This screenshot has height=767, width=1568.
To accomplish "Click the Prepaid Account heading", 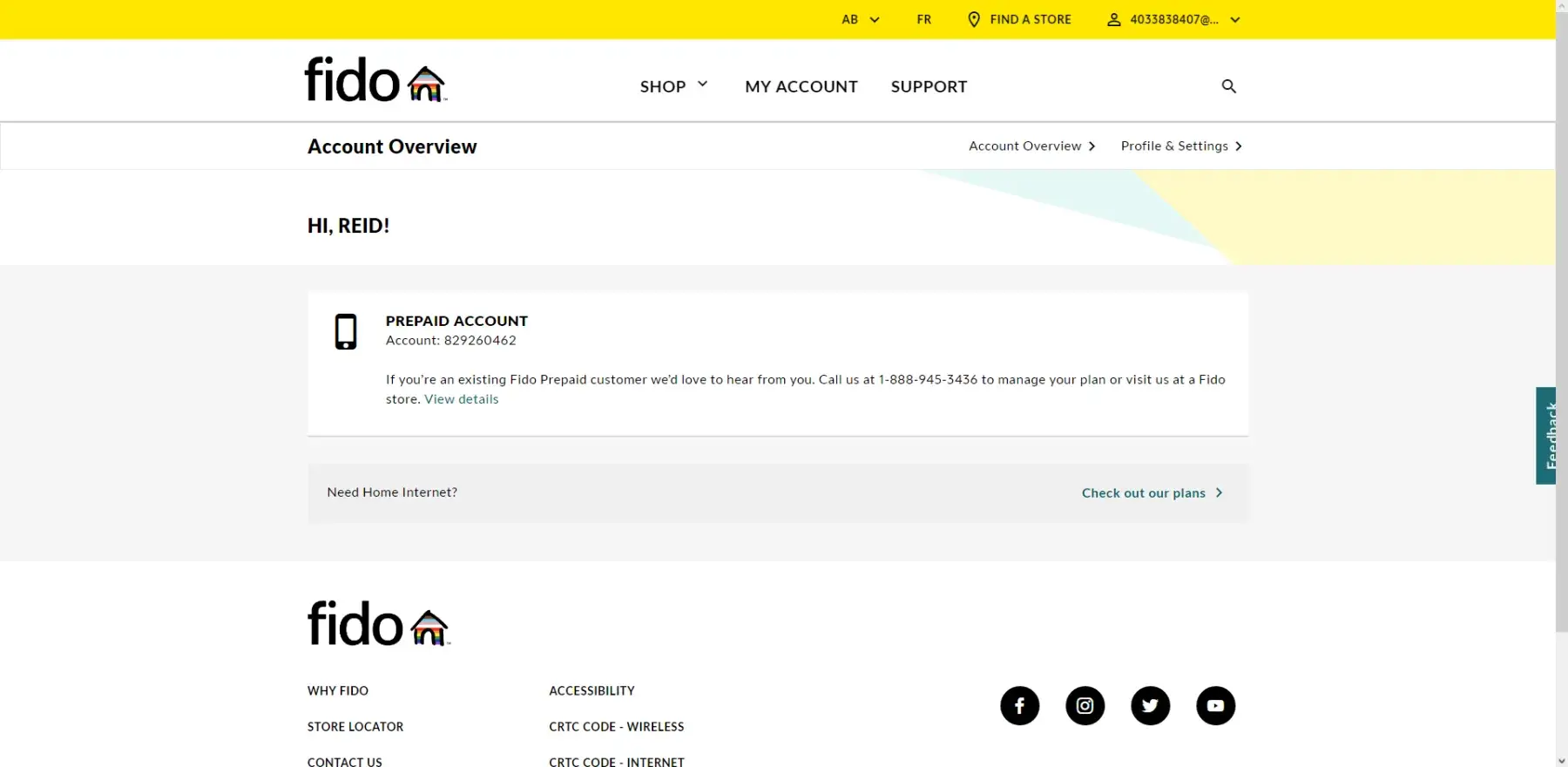I will point(456,321).
